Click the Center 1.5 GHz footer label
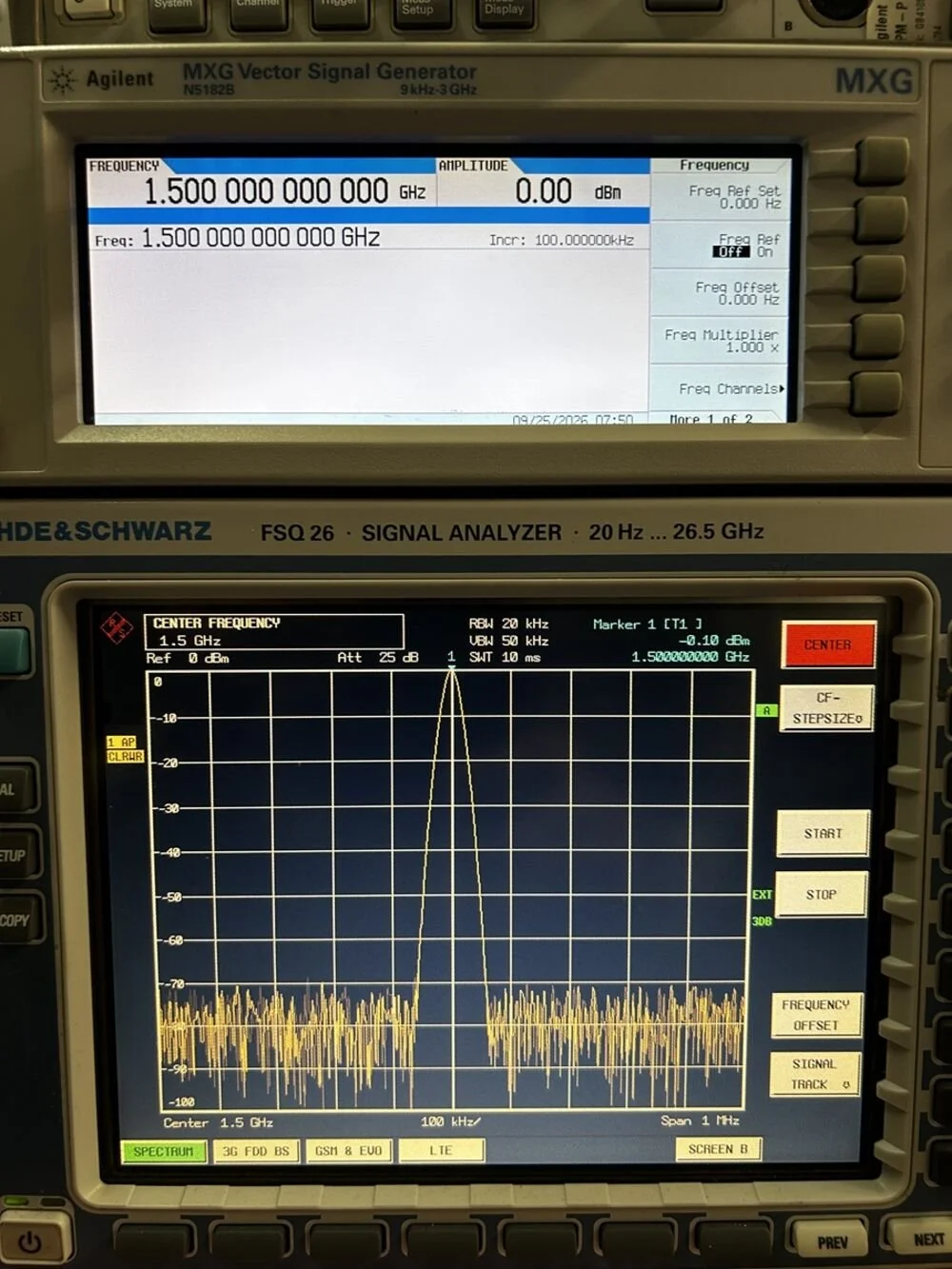952x1269 pixels. [218, 1123]
